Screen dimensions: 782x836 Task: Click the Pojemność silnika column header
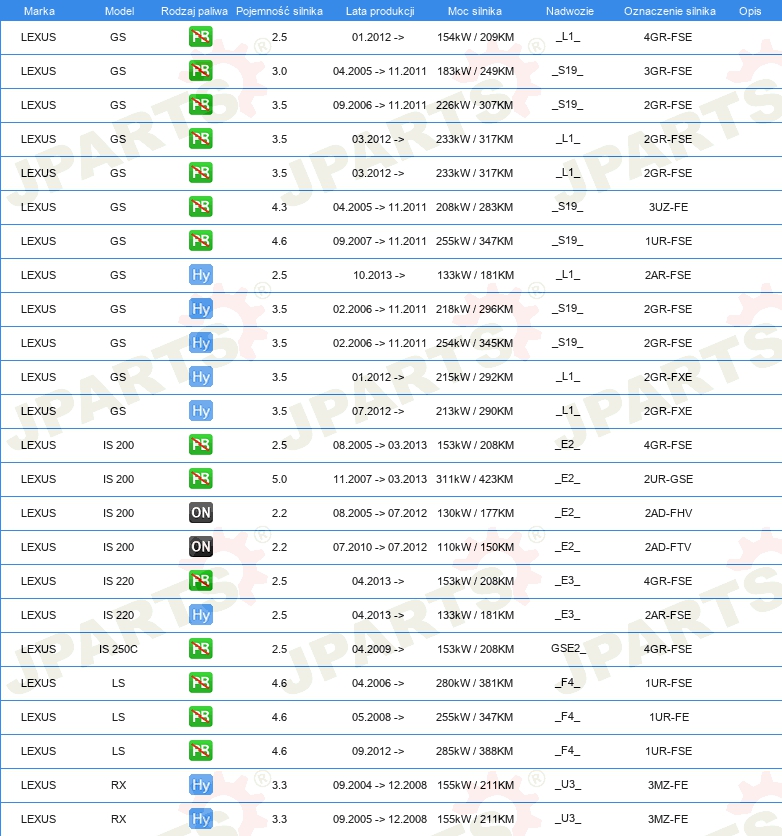coord(279,11)
